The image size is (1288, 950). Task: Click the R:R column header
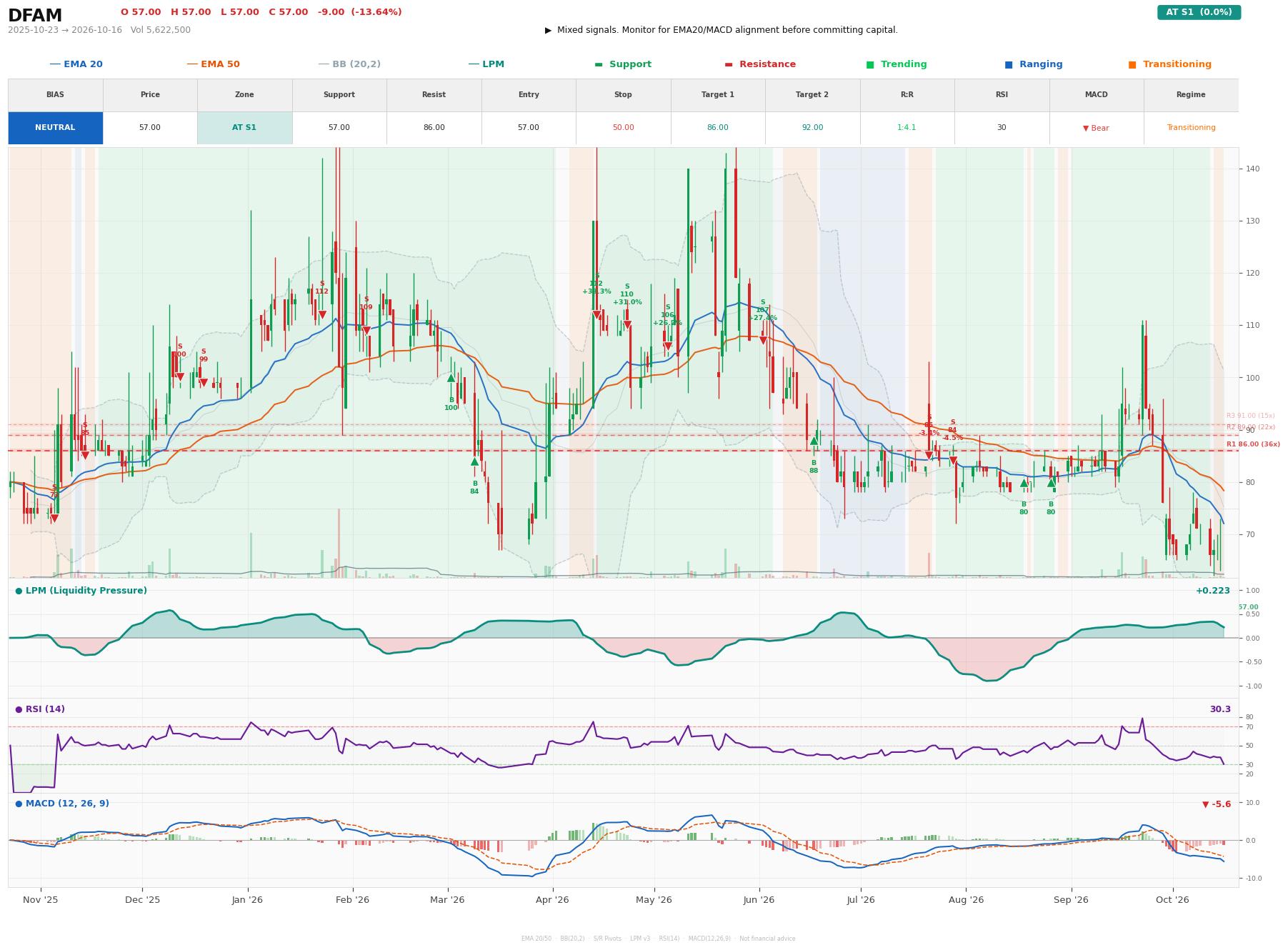pos(907,95)
